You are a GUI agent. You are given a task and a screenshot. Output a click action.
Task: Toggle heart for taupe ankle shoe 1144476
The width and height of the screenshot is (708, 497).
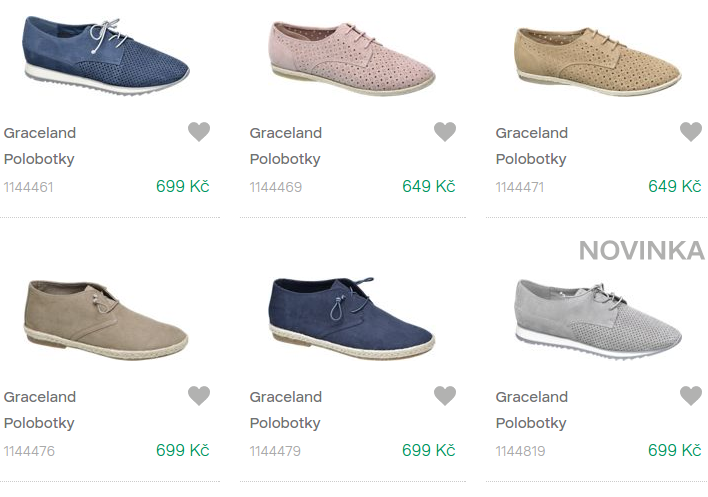199,396
